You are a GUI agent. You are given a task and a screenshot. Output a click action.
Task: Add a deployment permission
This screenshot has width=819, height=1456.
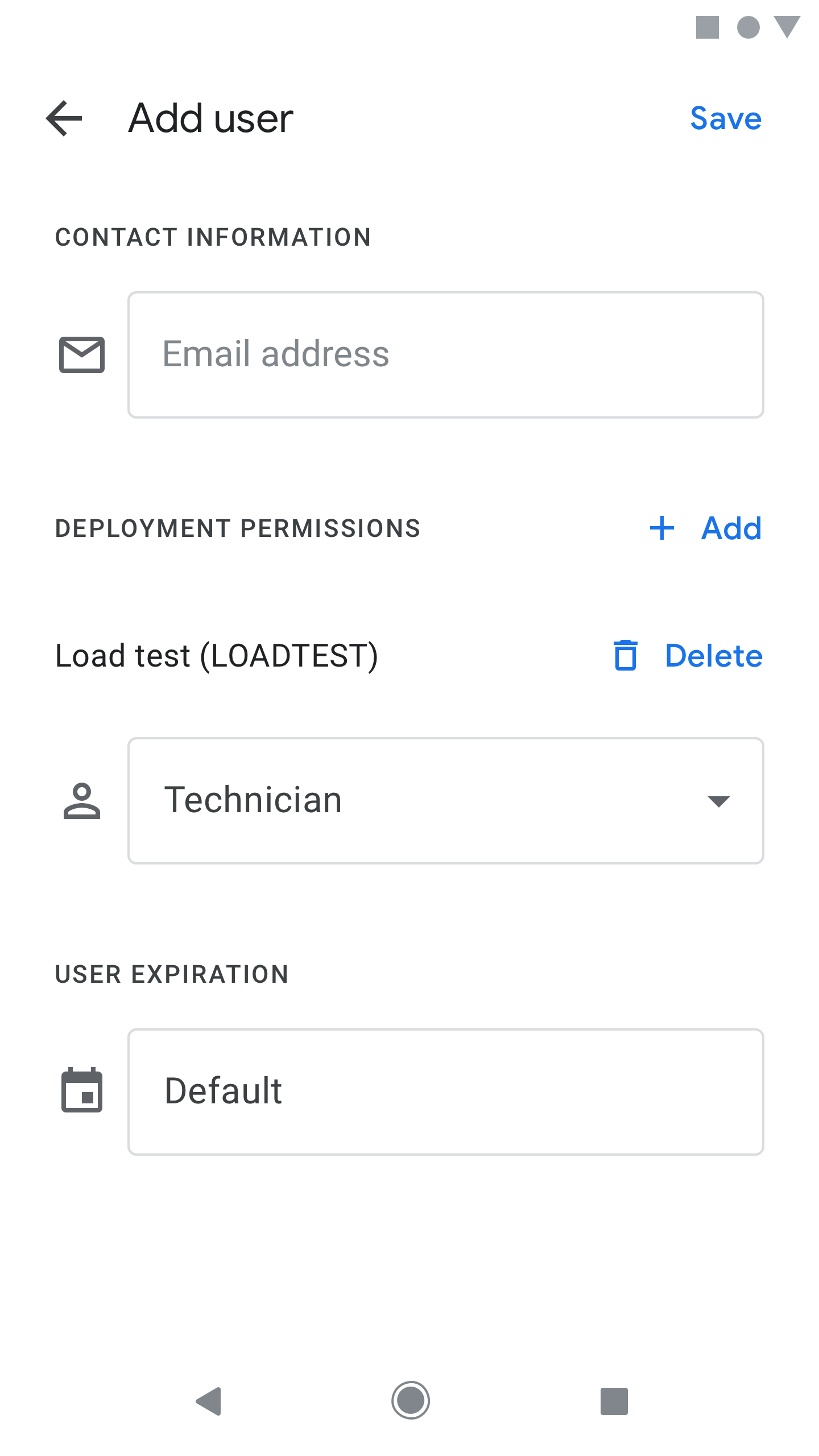pyautogui.click(x=706, y=528)
